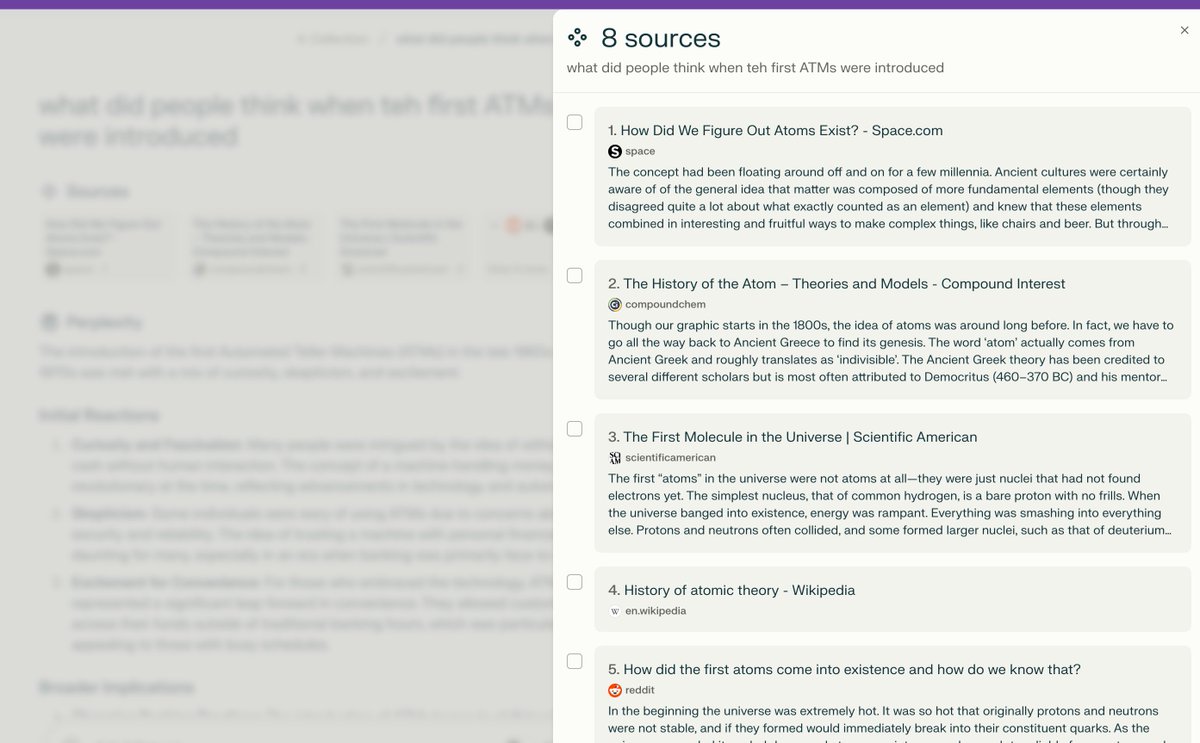1200x743 pixels.
Task: Click the 'space' domain label
Action: (x=640, y=151)
